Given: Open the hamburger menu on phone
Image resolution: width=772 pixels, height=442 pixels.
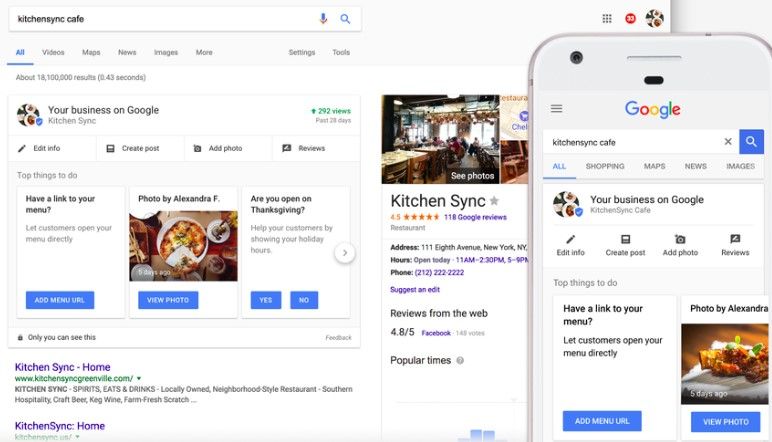Looking at the screenshot, I should [x=556, y=109].
